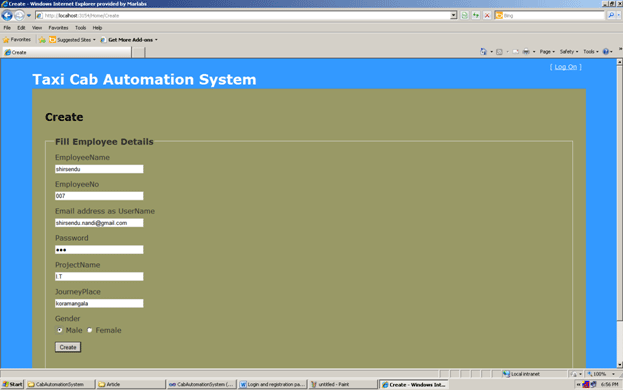Click the Log On link
The height and width of the screenshot is (390, 623).
(566, 67)
